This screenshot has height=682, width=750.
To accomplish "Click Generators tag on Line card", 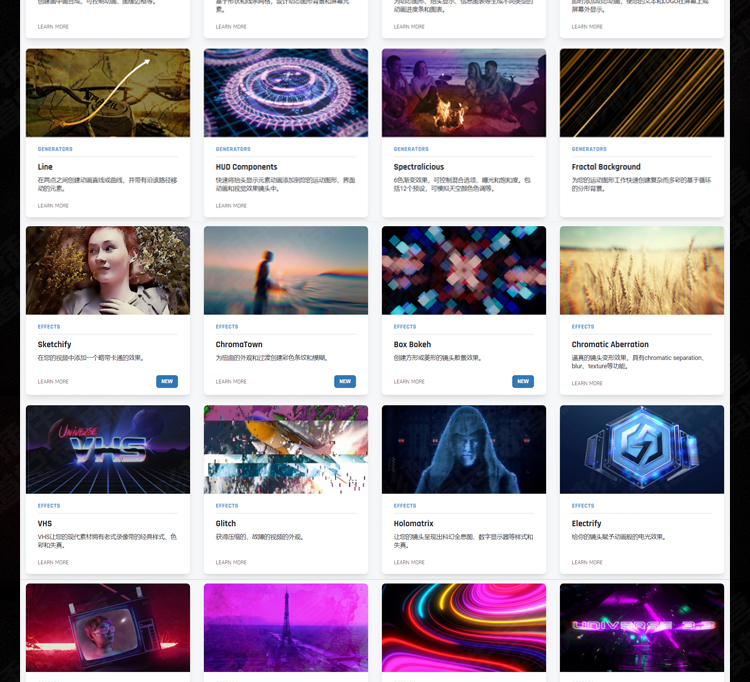I will [x=55, y=149].
